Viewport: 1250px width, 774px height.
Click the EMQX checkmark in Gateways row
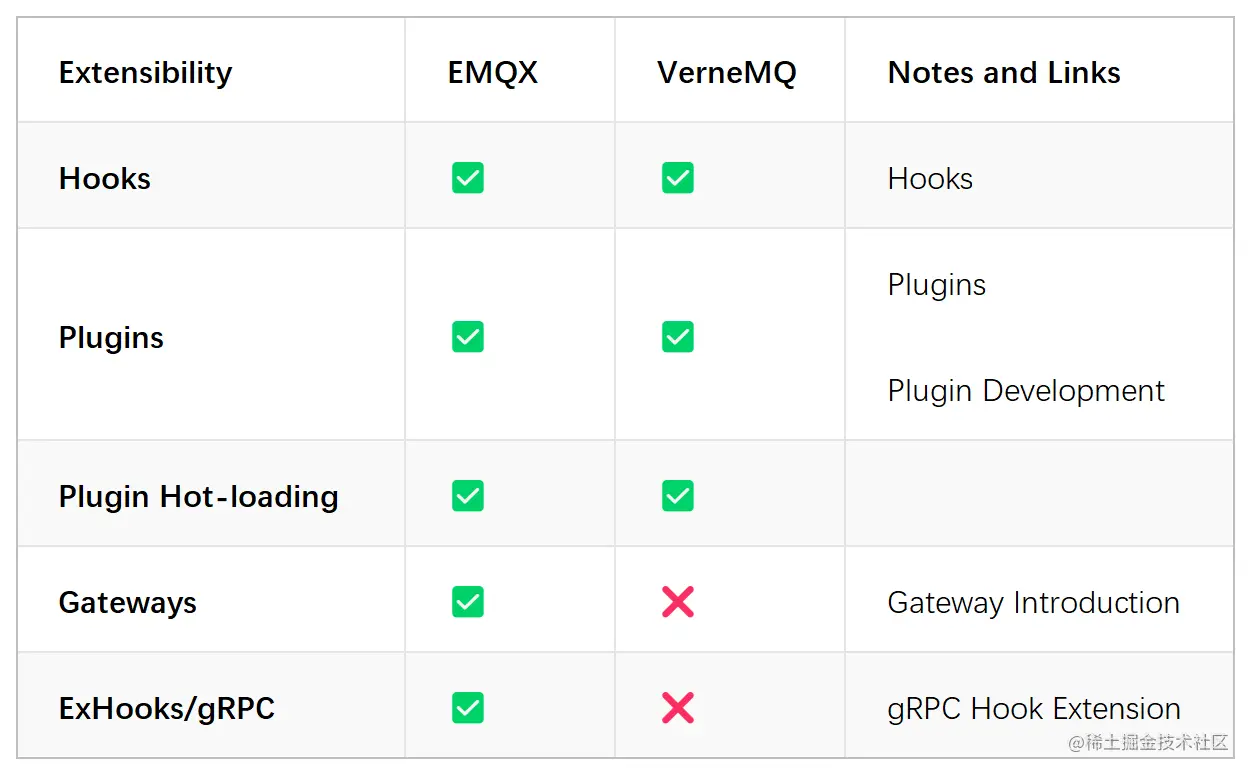[468, 602]
